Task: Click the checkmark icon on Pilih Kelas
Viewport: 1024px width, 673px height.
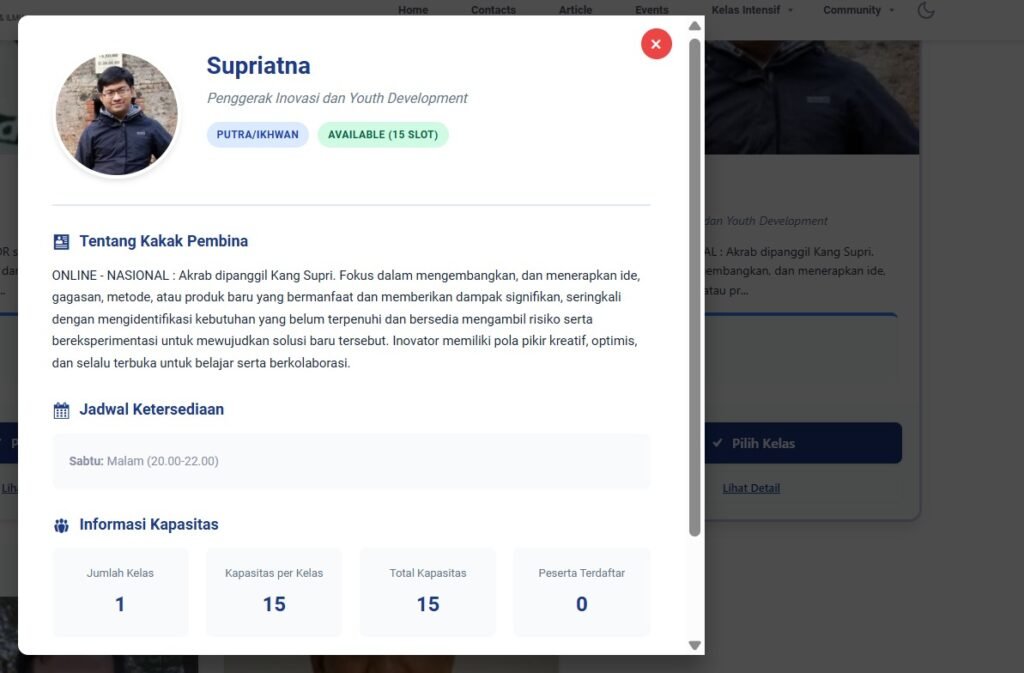Action: [x=717, y=443]
